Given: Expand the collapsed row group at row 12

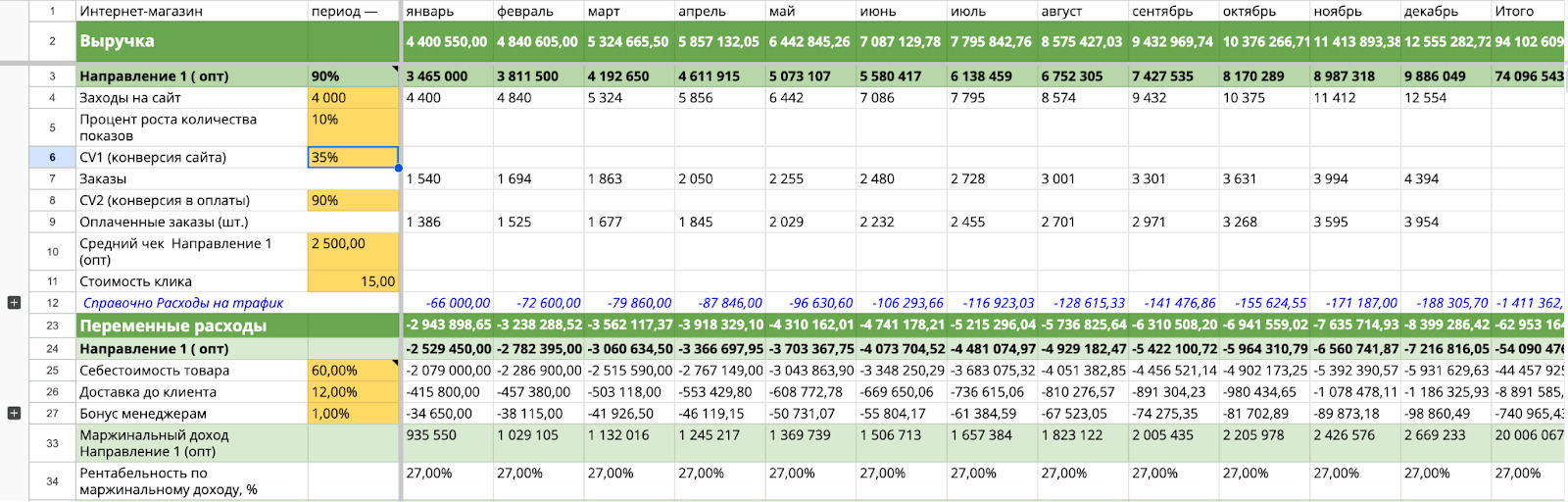Looking at the screenshot, I should 14,303.
